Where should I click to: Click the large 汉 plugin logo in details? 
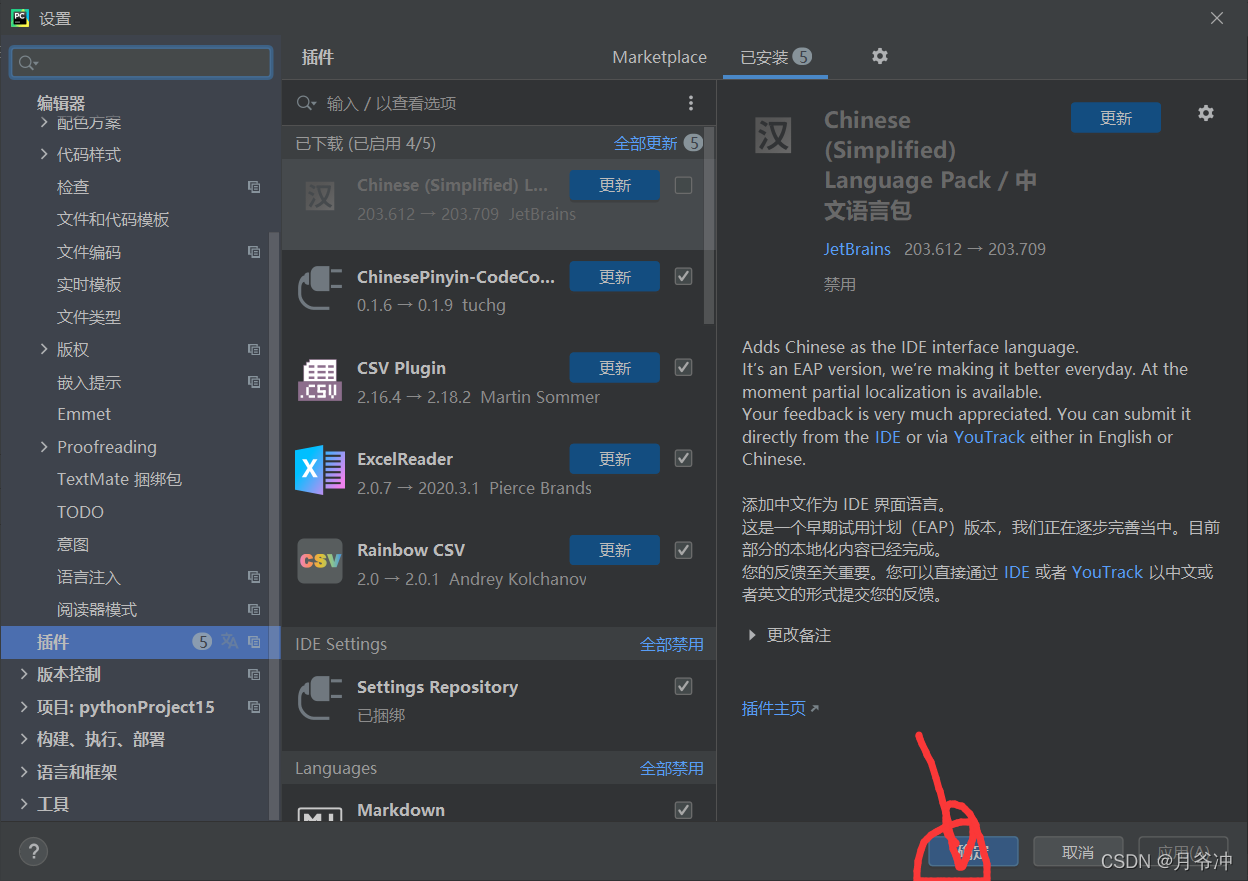pyautogui.click(x=773, y=135)
